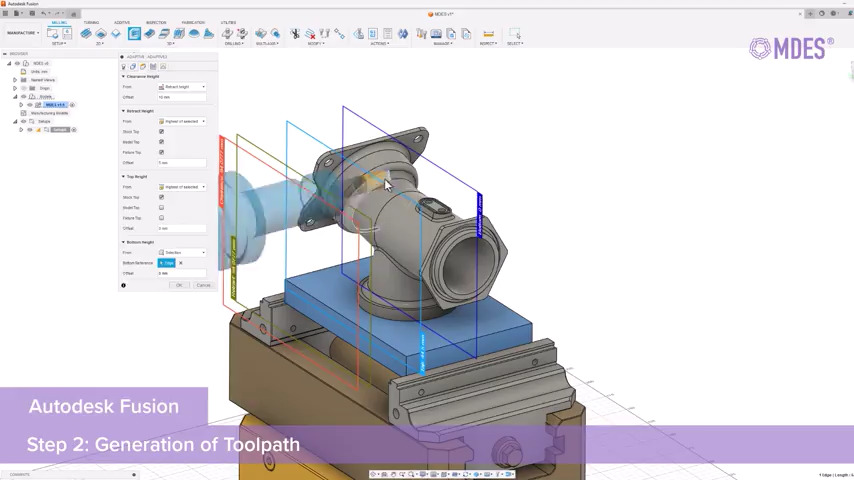The image size is (854, 480).
Task: Click the Retract Height Offset input field
Action: tap(182, 163)
